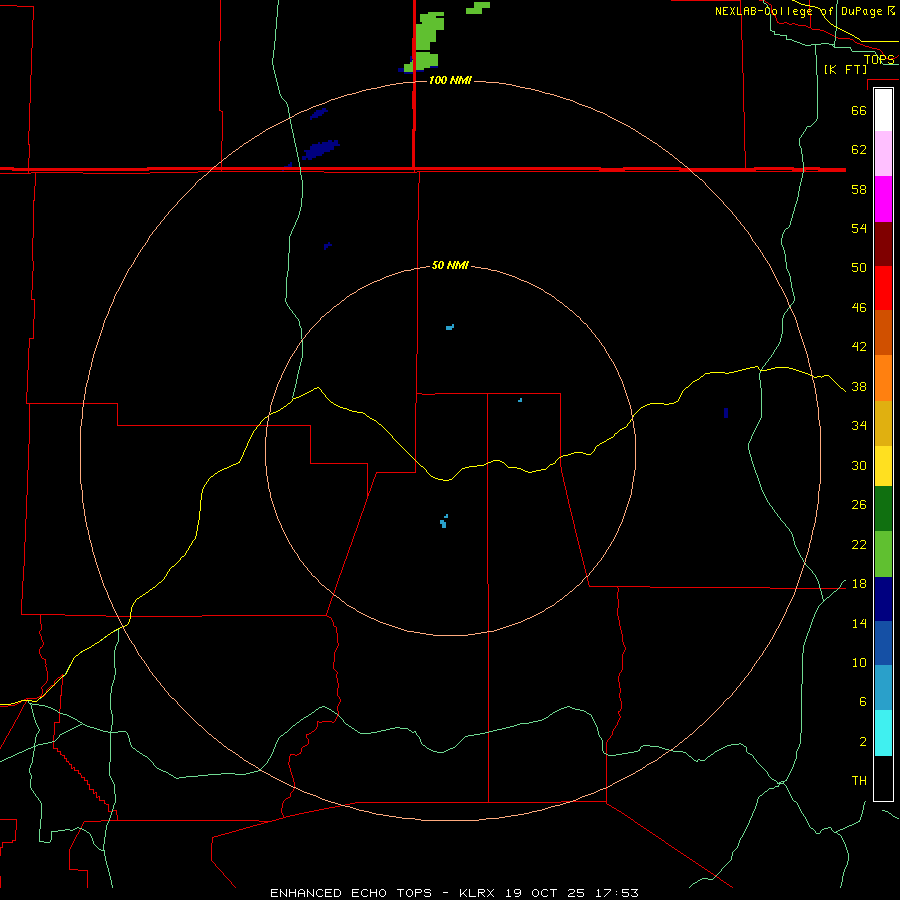Click the 34 scale value label
900x900 pixels.
tap(859, 425)
